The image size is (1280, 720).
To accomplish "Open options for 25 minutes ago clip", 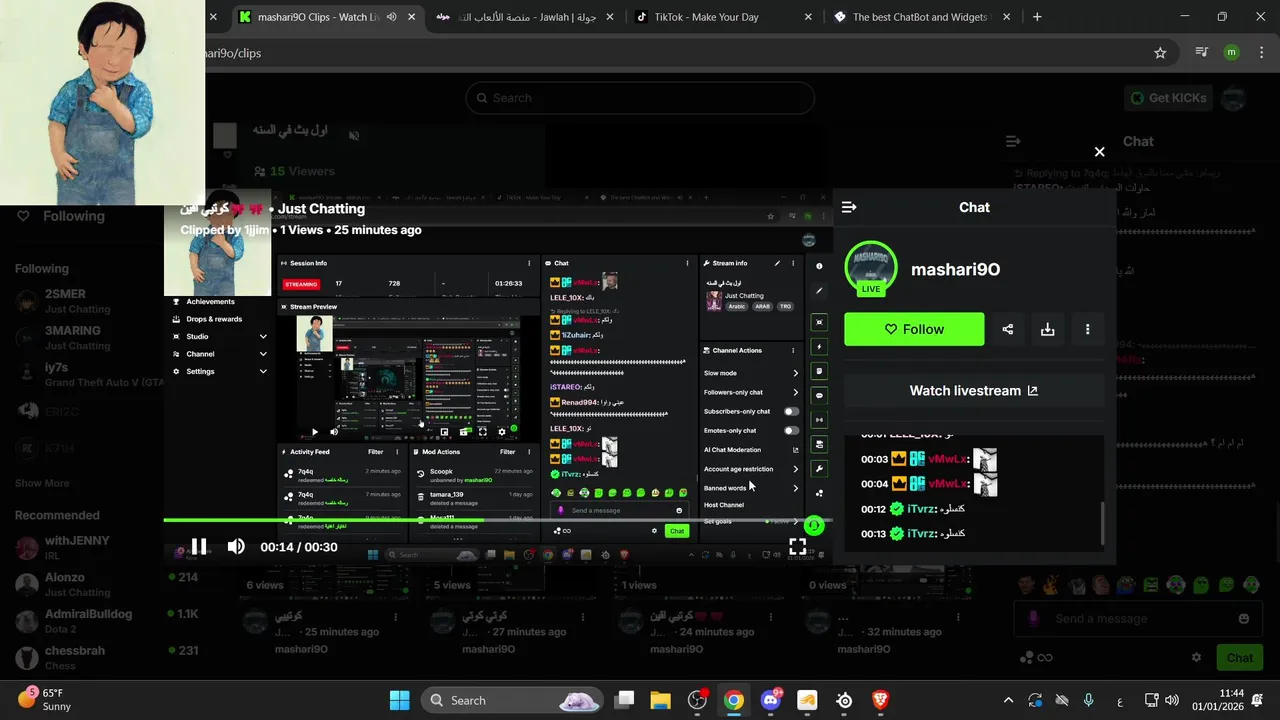I will [396, 618].
